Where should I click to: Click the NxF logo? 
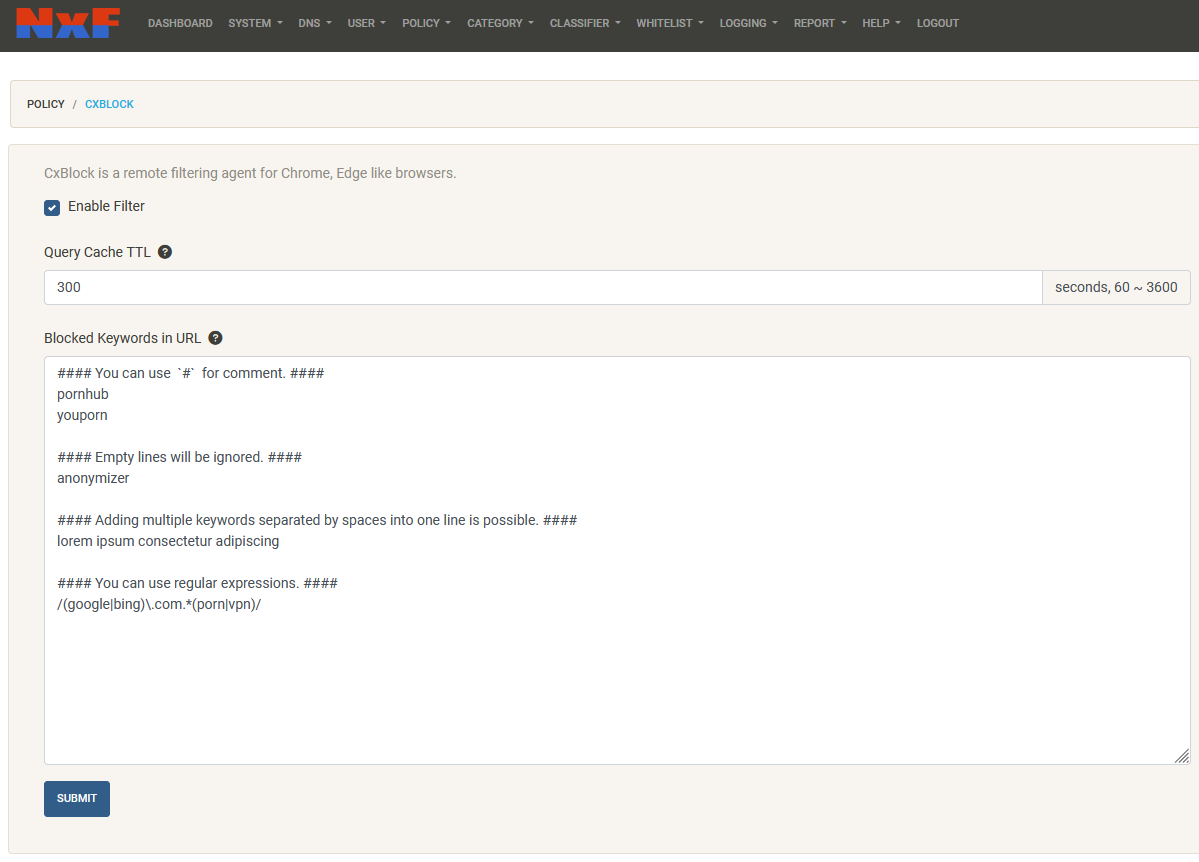(x=68, y=23)
